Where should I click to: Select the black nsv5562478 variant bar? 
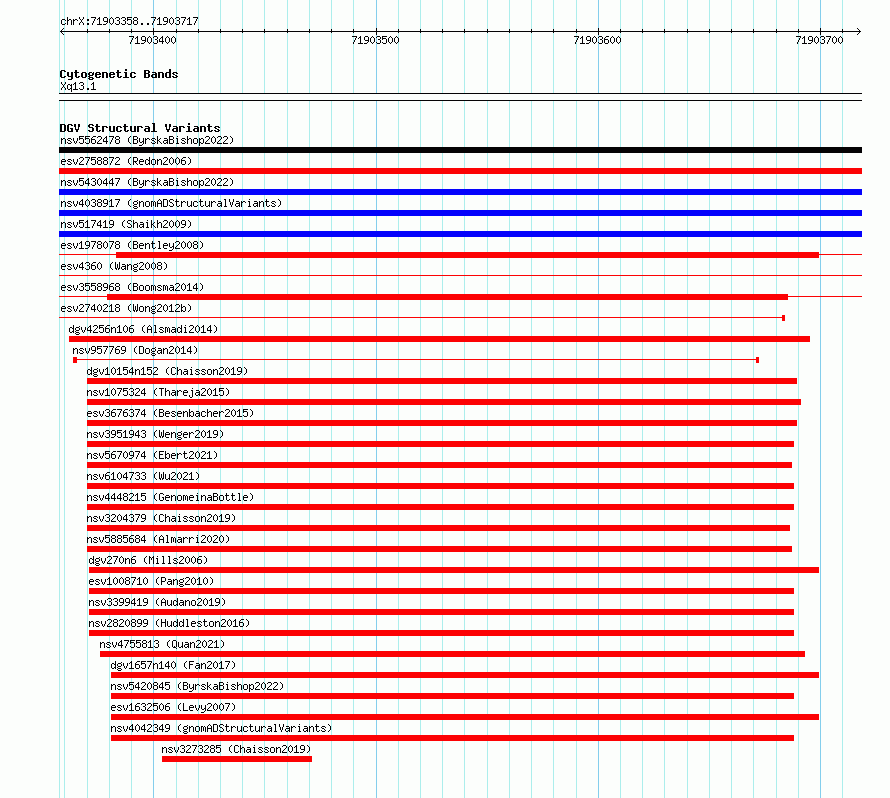460,150
